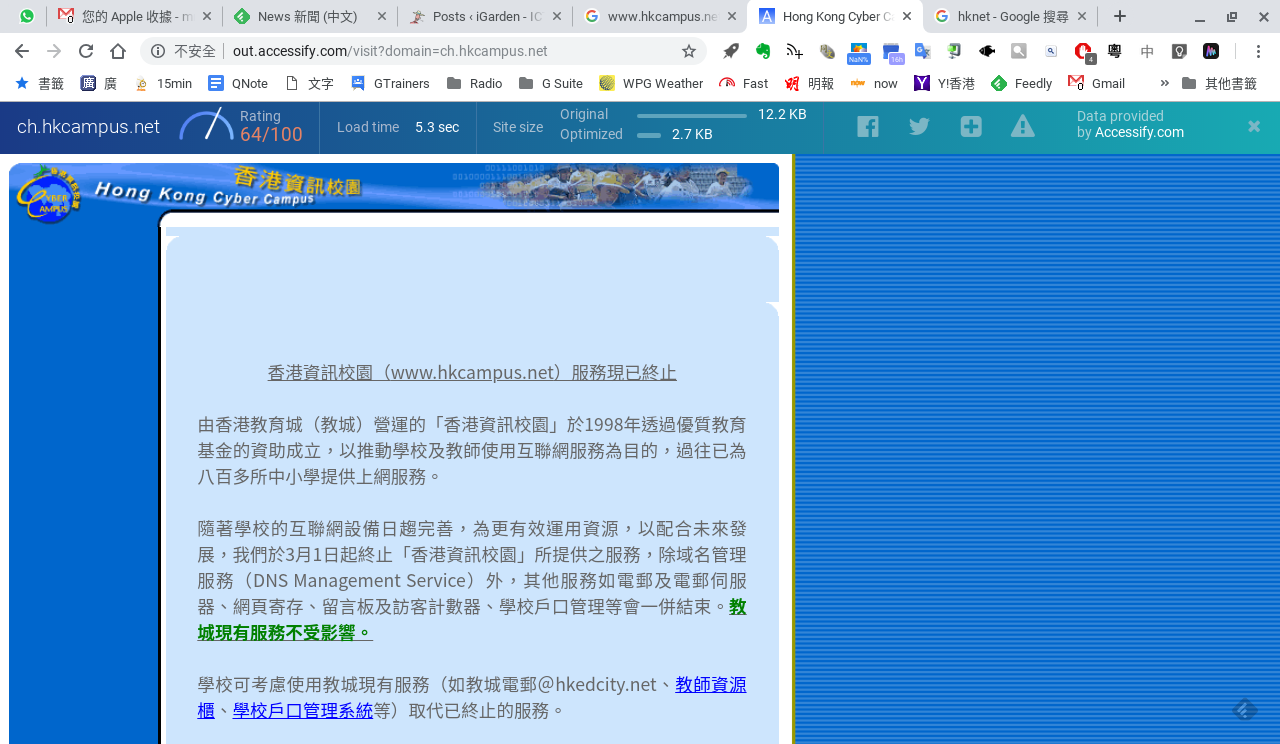Open the Google Translate extension
1280x744 pixels.
pos(922,51)
